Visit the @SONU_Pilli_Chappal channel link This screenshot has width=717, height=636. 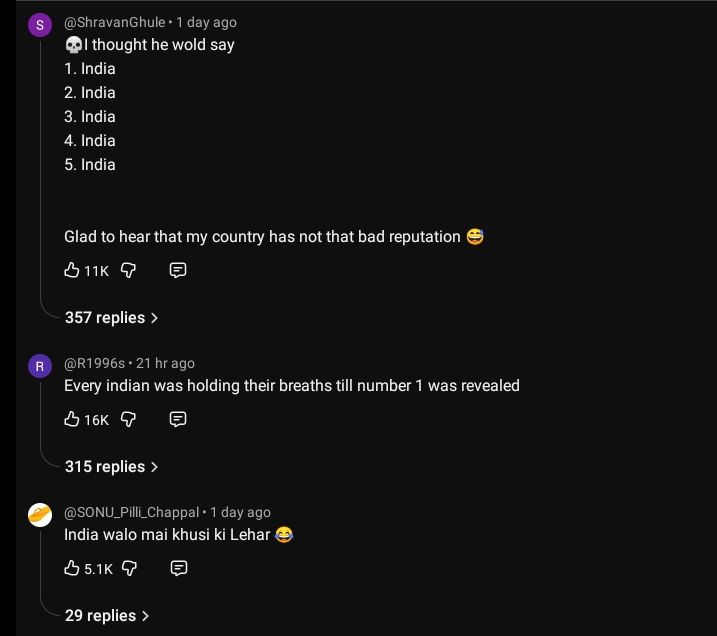[131, 512]
